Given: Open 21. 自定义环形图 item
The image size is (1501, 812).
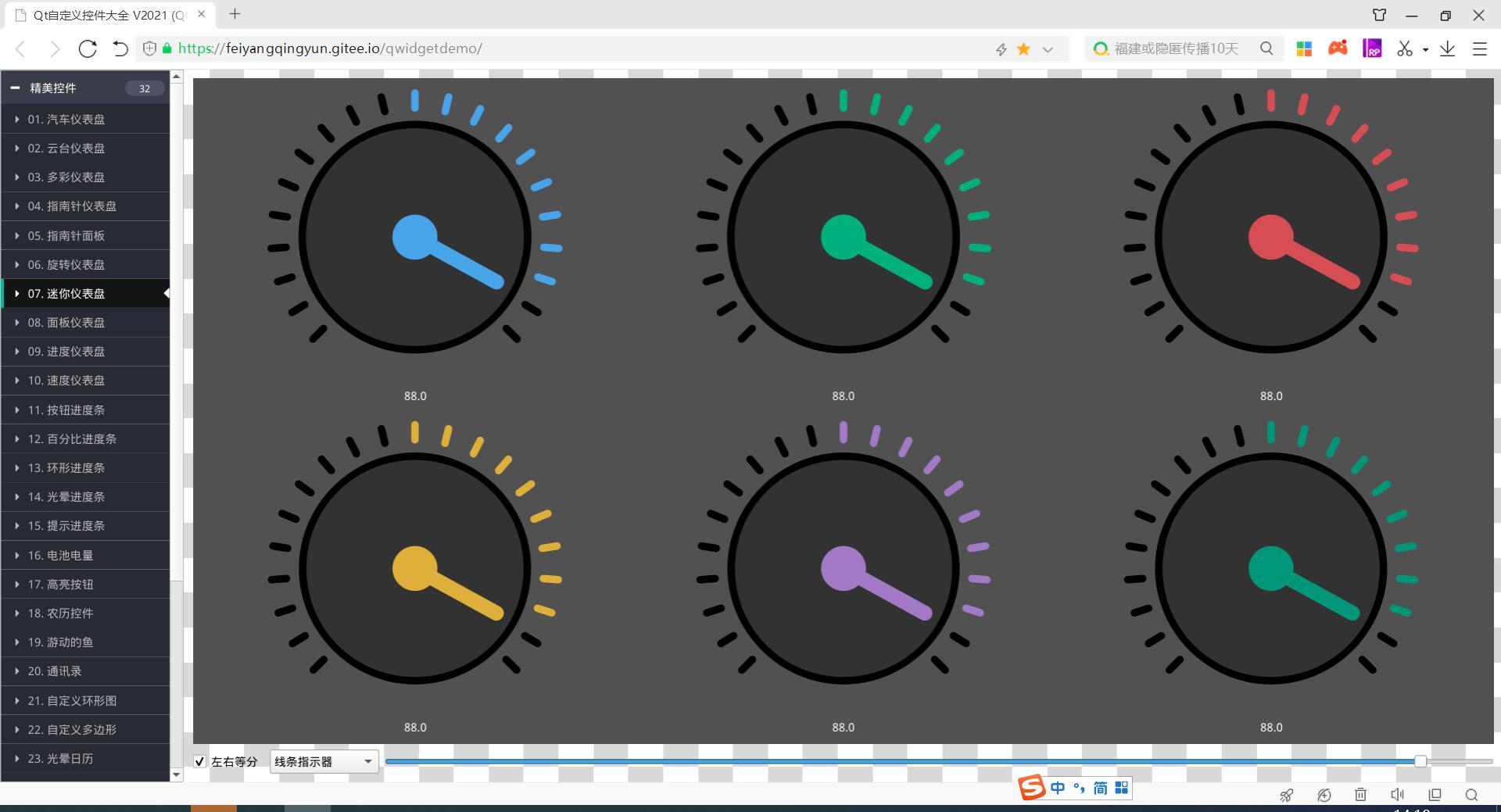Looking at the screenshot, I should click(x=85, y=700).
